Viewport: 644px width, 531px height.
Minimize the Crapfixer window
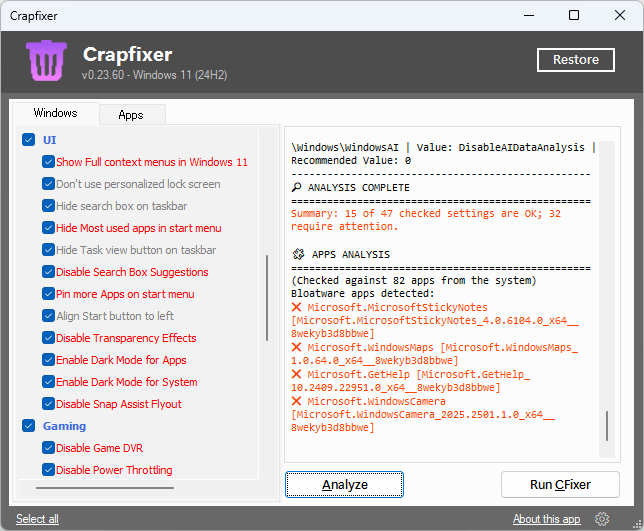point(529,16)
